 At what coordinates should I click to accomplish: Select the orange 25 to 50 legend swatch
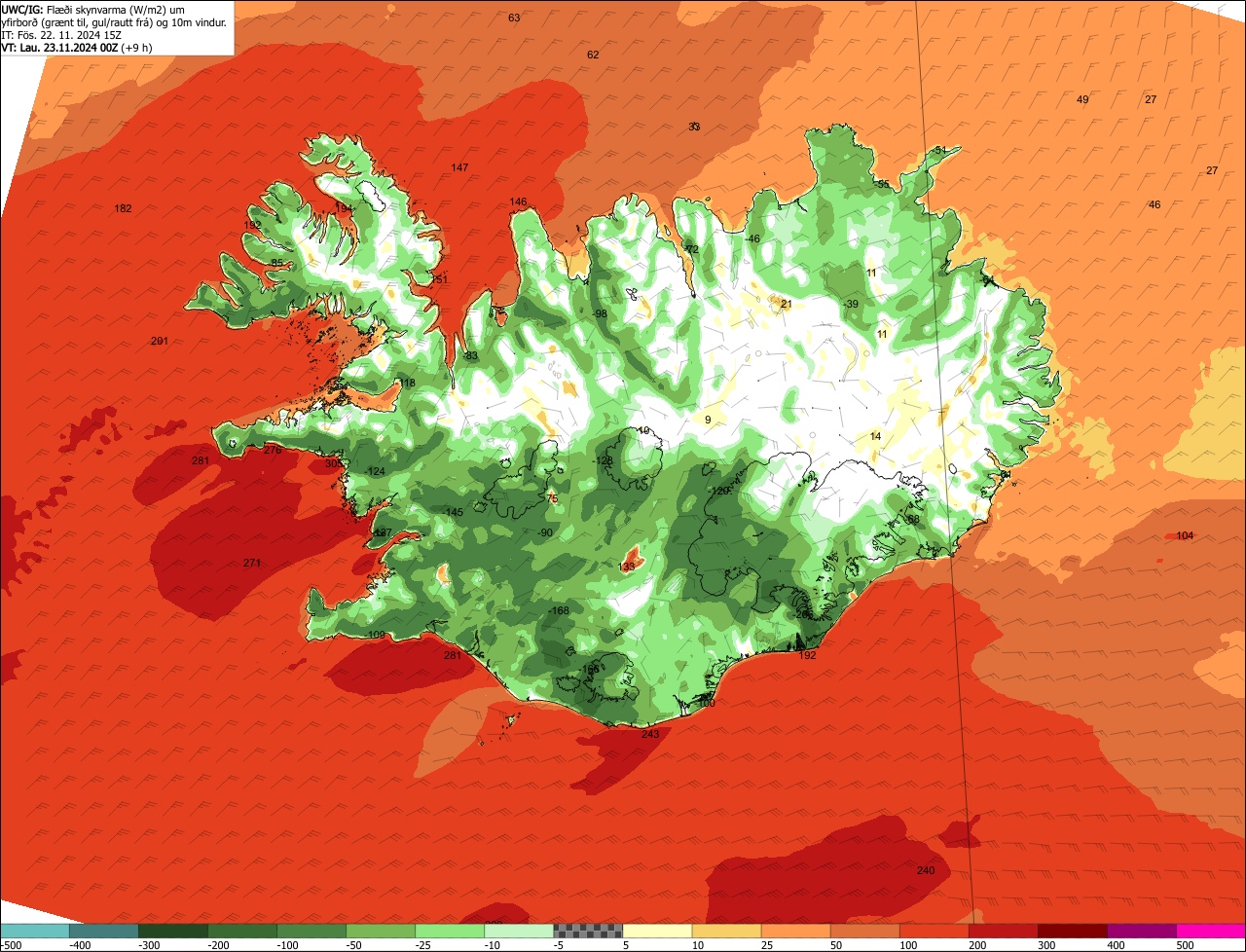click(795, 932)
